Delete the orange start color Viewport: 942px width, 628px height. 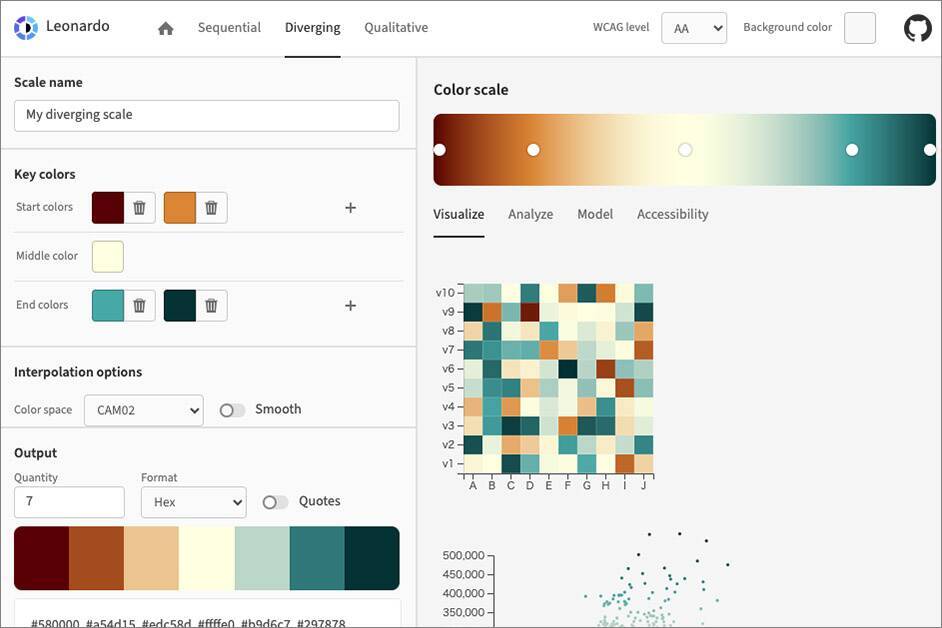(x=211, y=208)
